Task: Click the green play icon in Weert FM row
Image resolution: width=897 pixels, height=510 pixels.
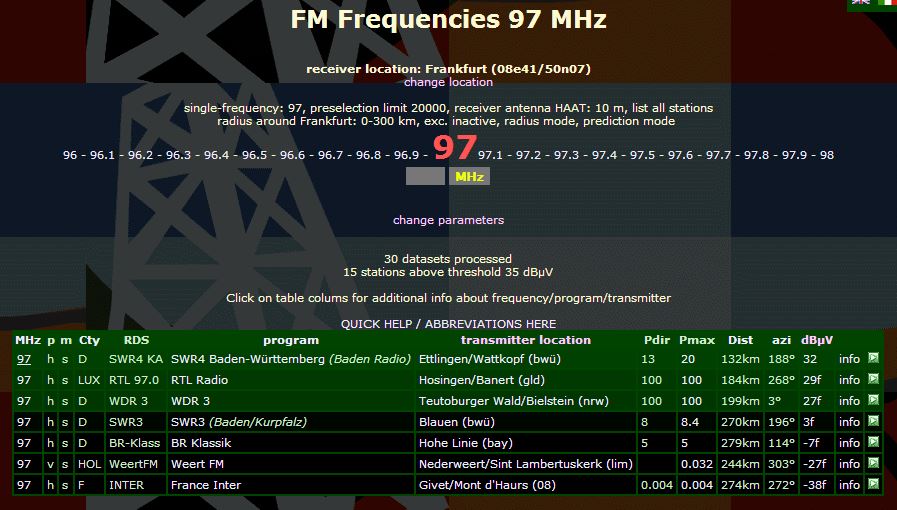Action: click(x=873, y=463)
